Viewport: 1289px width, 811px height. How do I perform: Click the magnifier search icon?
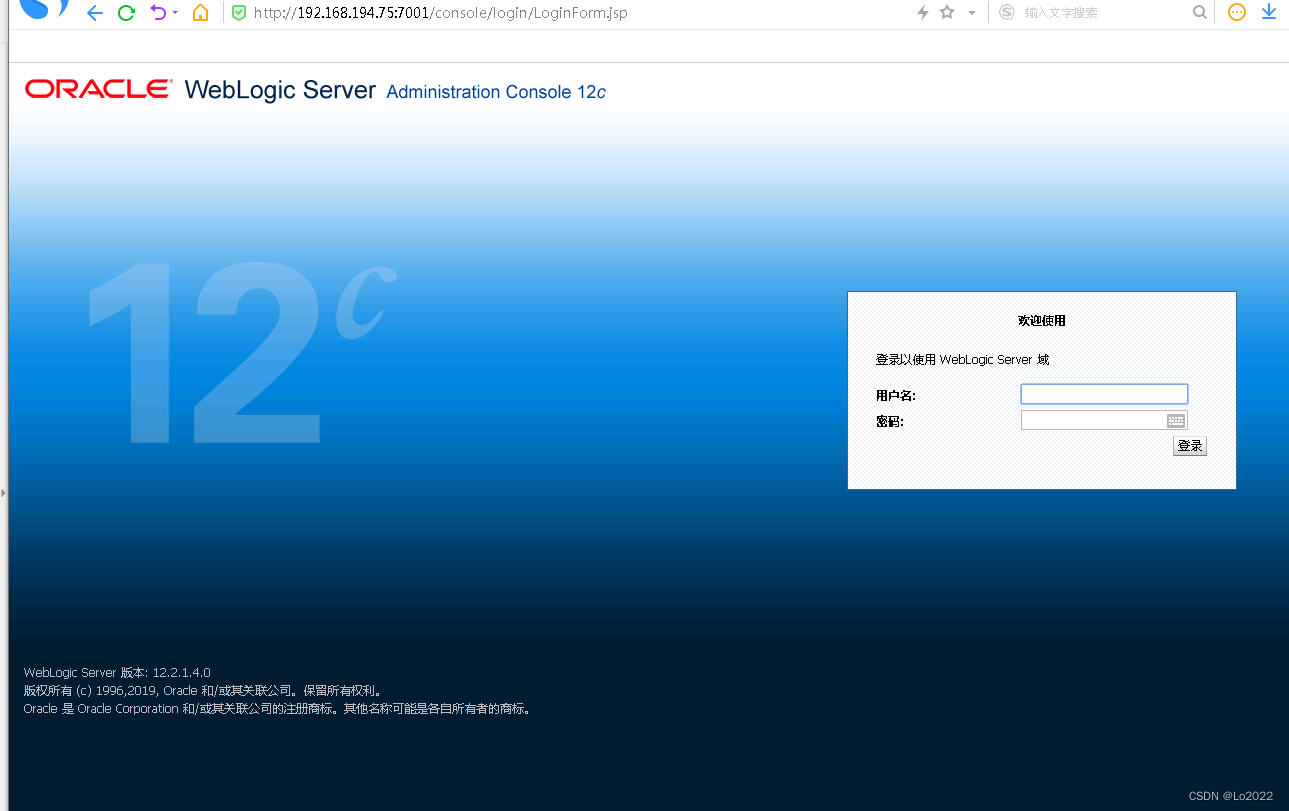coord(1200,13)
